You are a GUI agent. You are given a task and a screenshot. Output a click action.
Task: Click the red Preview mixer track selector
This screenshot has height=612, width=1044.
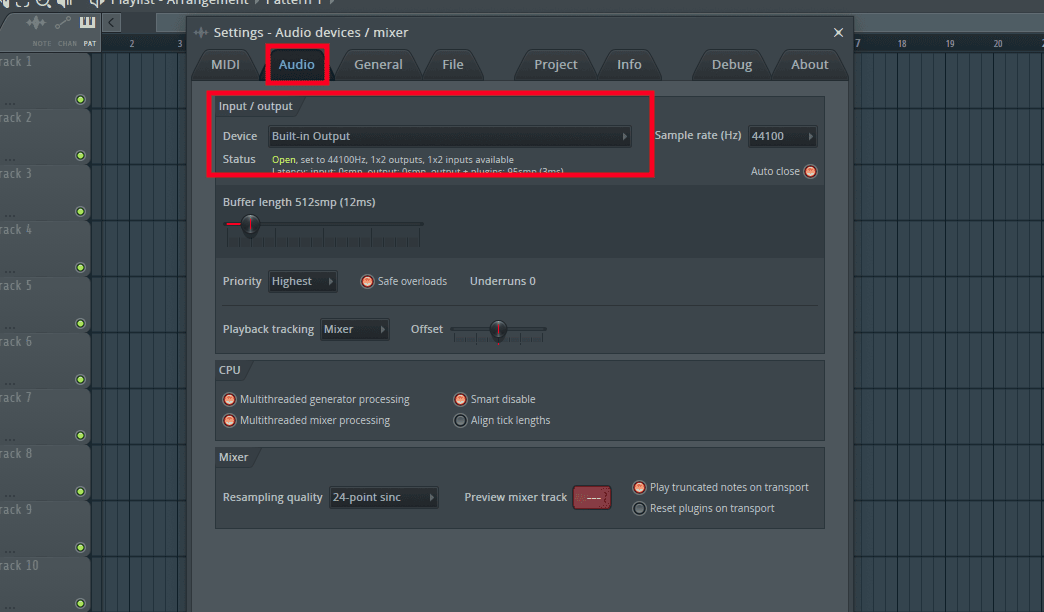pos(591,497)
